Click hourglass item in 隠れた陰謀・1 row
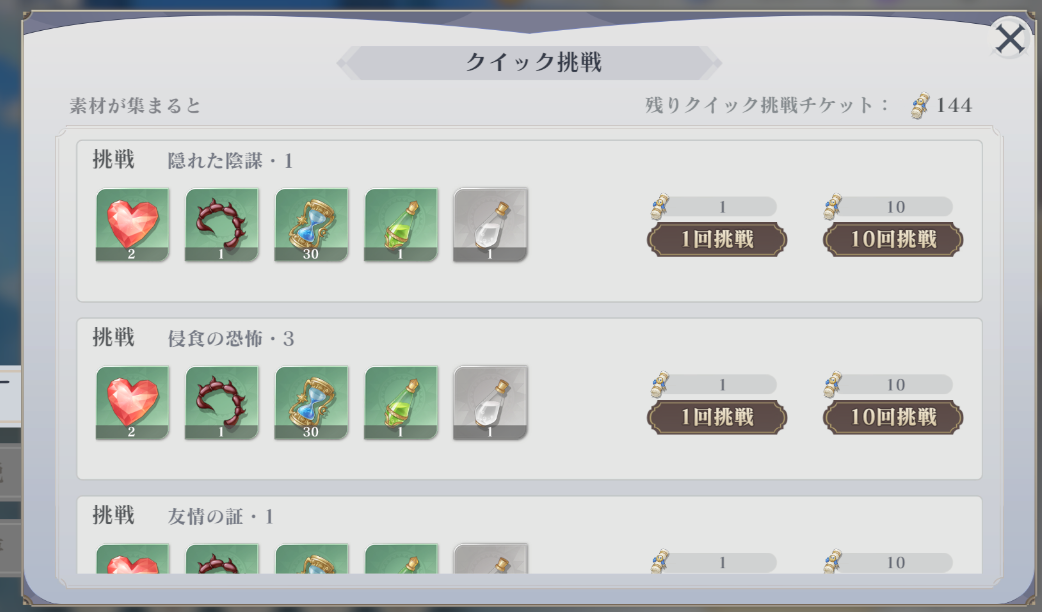Screen dimensions: 1042x612 tap(311, 225)
